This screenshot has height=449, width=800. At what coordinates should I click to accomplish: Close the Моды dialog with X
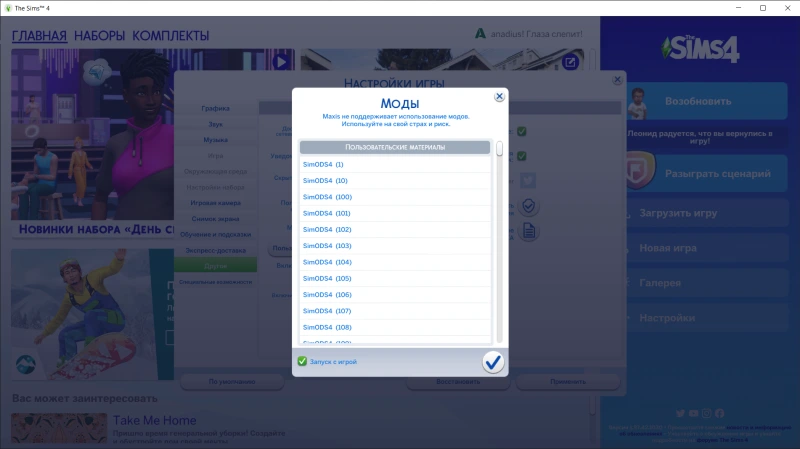click(x=499, y=96)
